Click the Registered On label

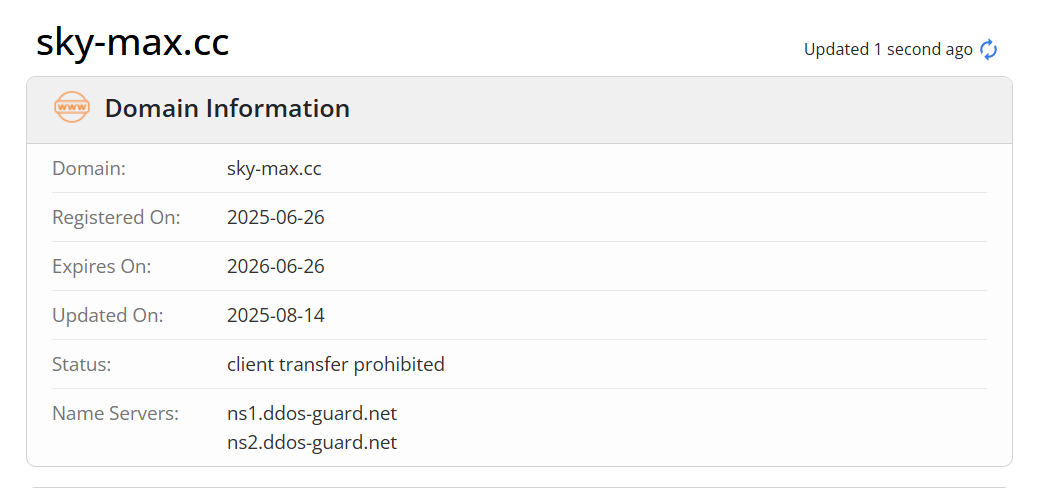[x=116, y=217]
